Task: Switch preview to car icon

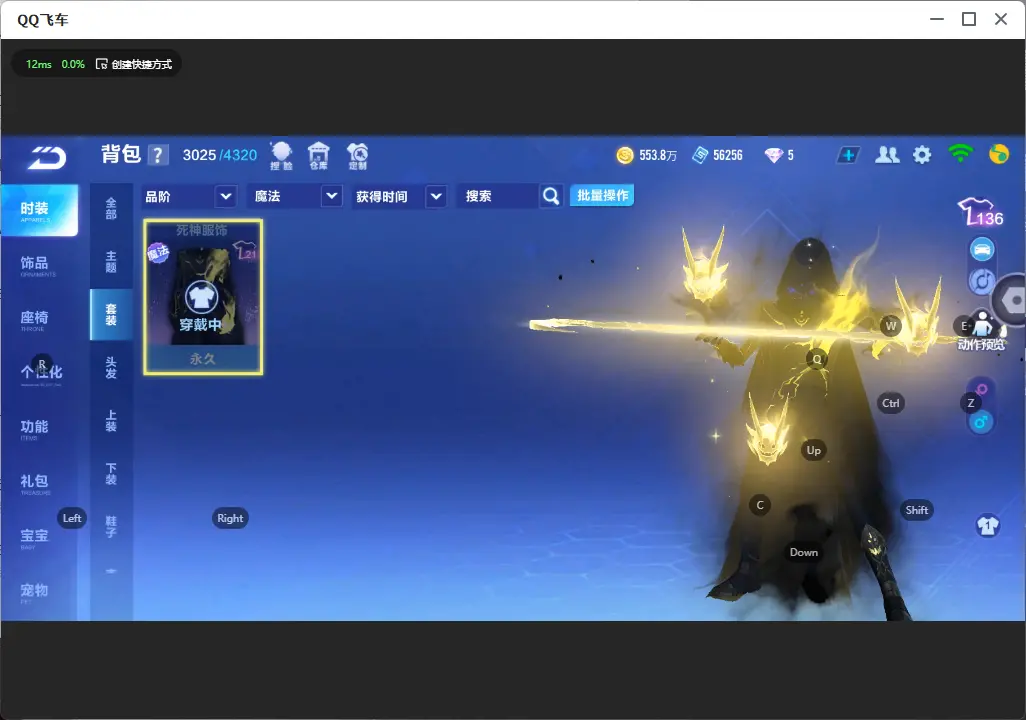Action: click(982, 249)
